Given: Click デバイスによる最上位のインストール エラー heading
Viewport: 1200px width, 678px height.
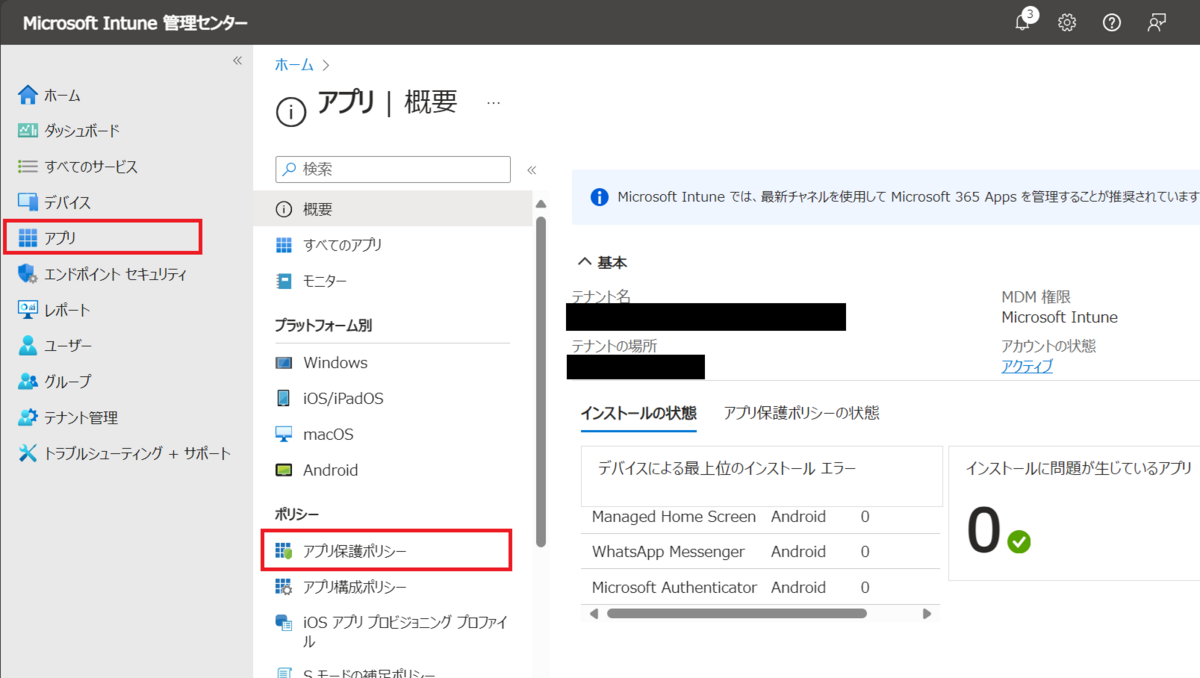Looking at the screenshot, I should tap(727, 468).
